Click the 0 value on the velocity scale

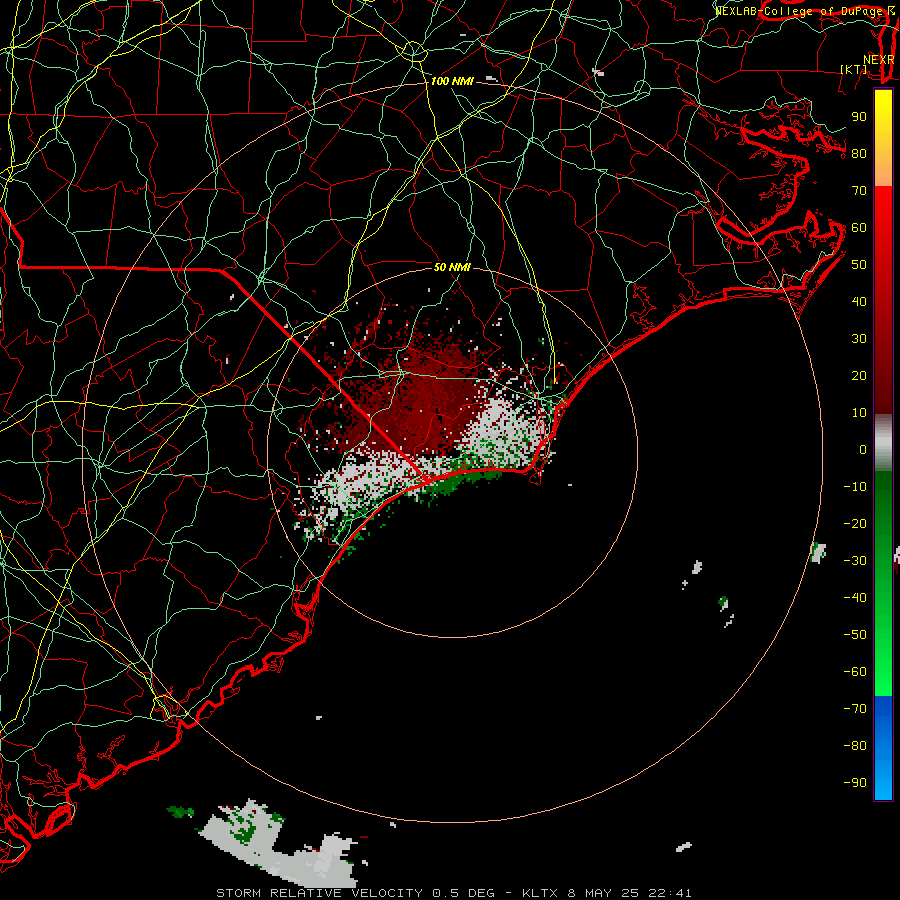point(863,449)
